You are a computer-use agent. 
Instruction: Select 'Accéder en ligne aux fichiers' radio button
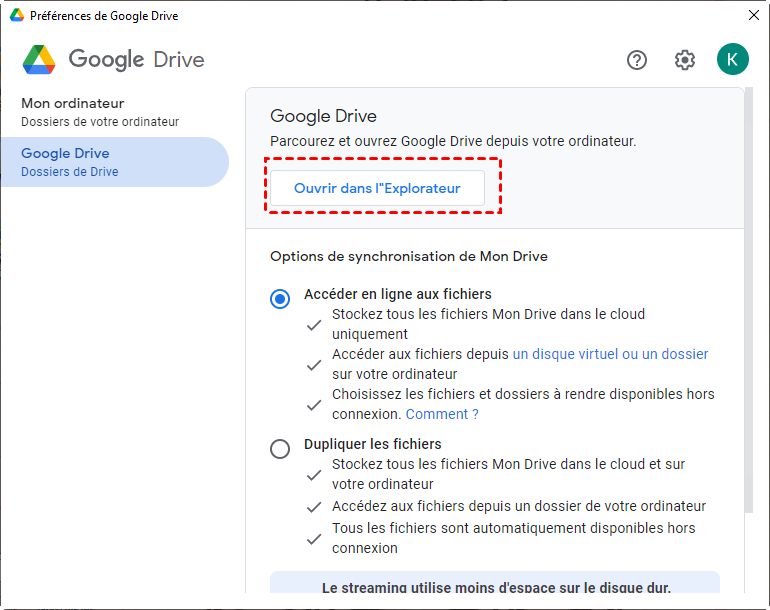(280, 299)
